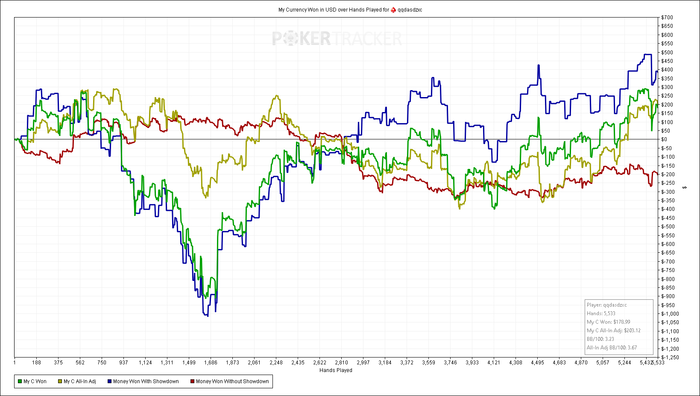
Task: Select 'Money Won Without Showdown' legend label
Action: point(232,381)
